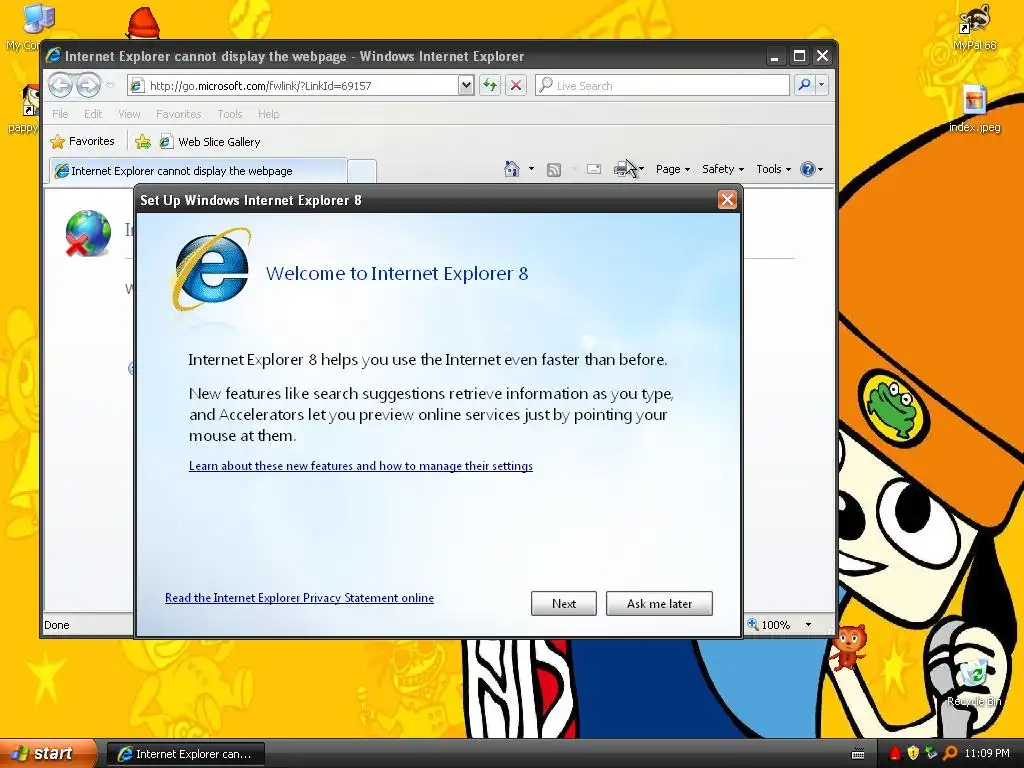Maximize the Internet Explorer window

[x=799, y=56]
